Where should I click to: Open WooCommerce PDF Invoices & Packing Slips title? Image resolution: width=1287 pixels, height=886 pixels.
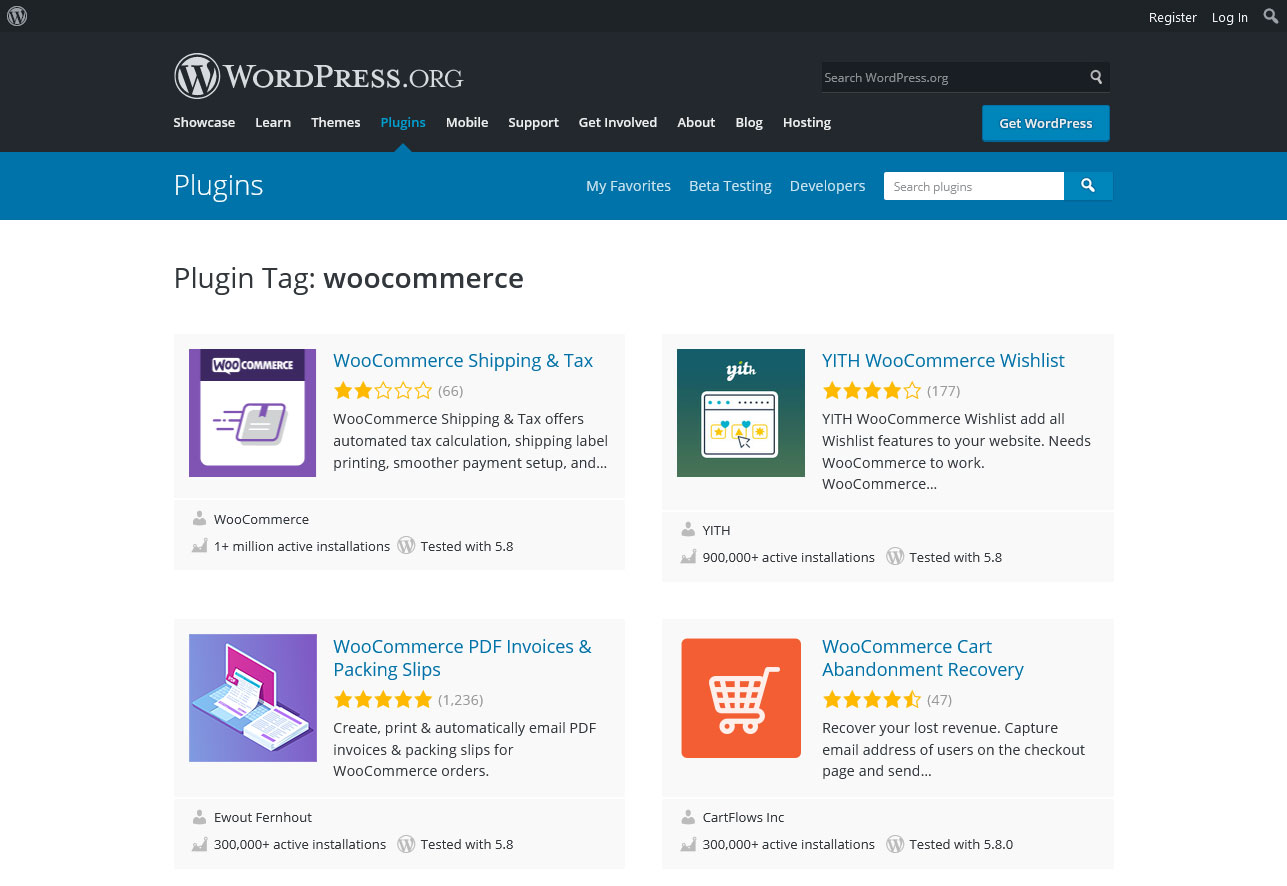[x=462, y=658]
